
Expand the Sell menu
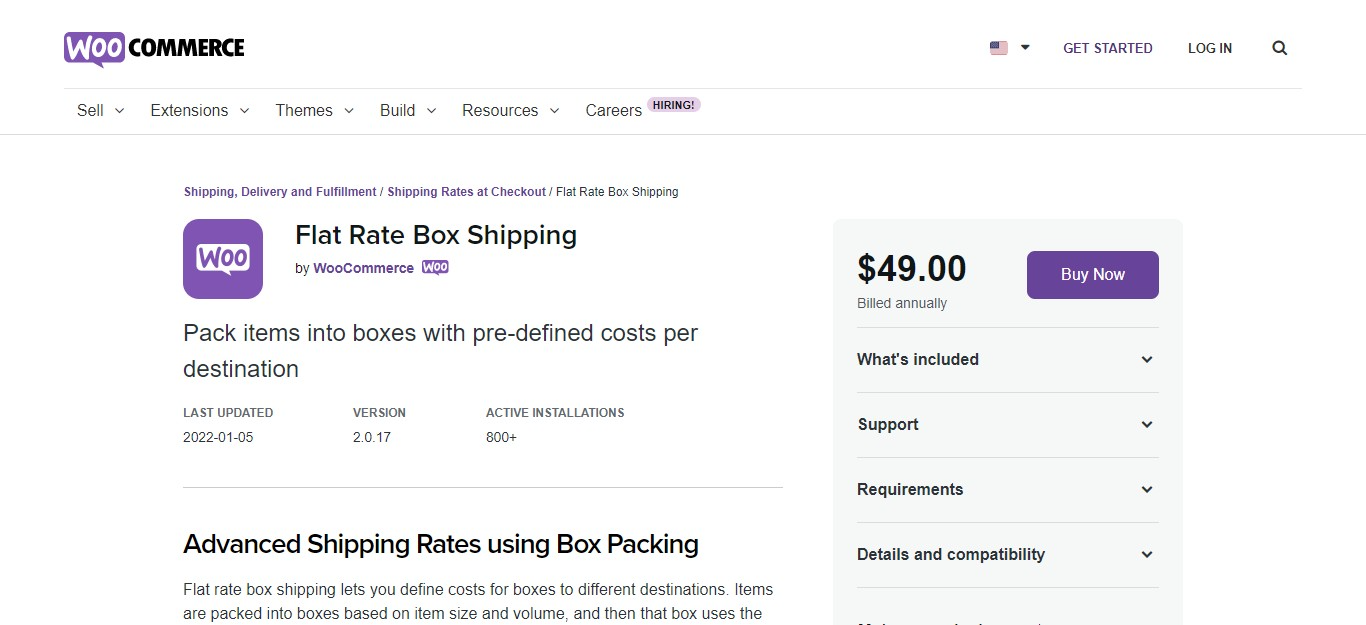[x=100, y=110]
